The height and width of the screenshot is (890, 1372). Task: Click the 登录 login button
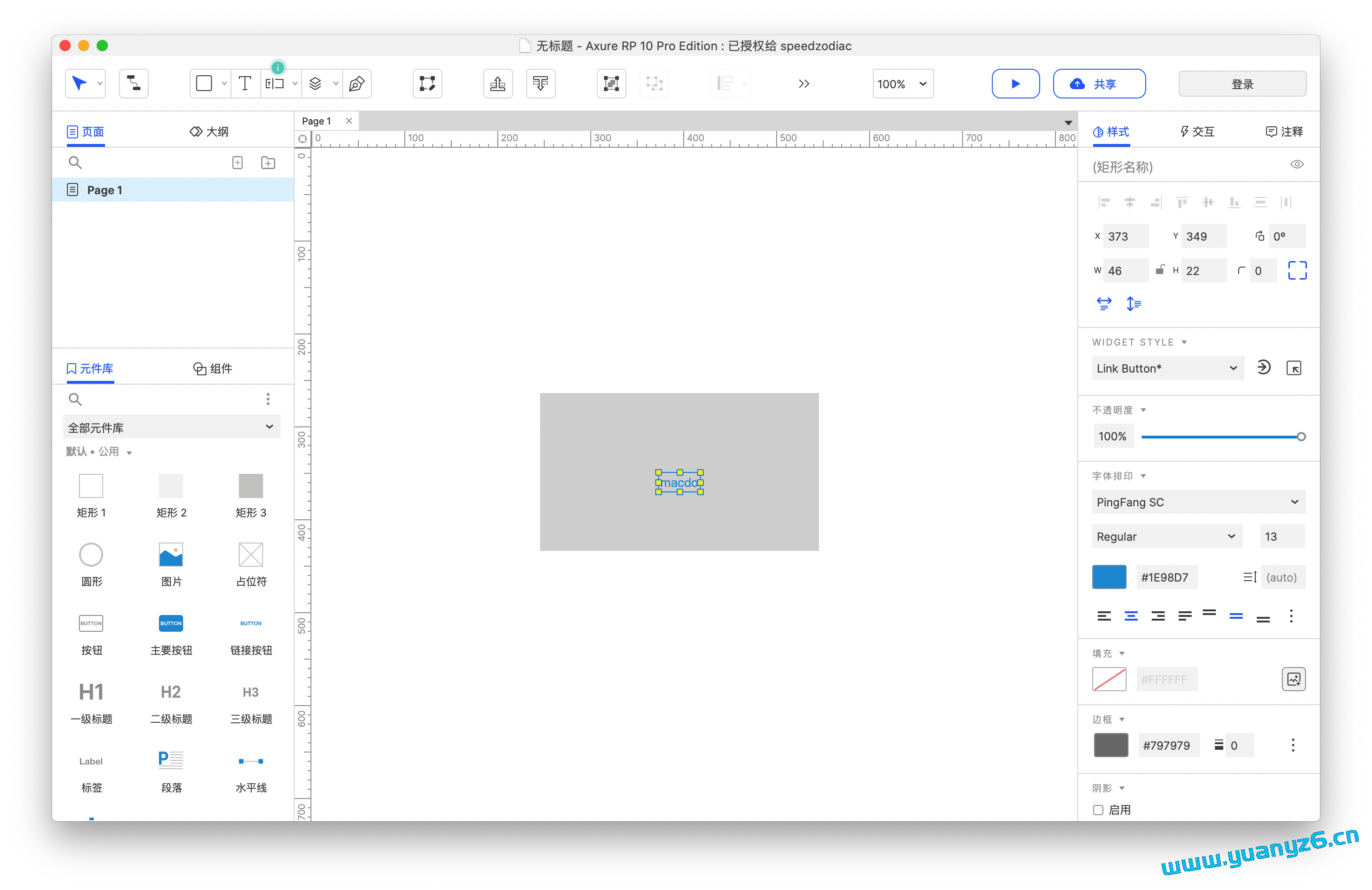click(1242, 84)
